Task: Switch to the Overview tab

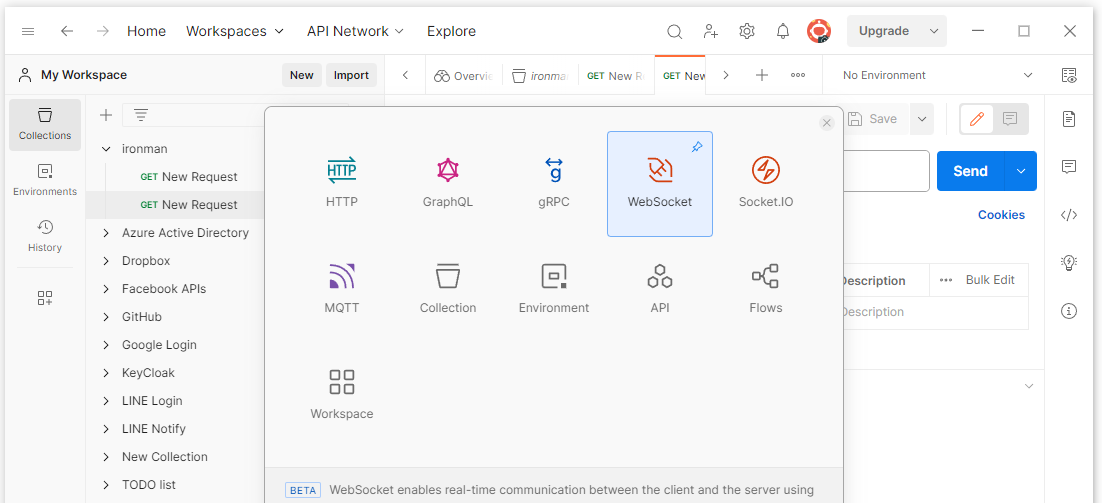Action: click(464, 75)
